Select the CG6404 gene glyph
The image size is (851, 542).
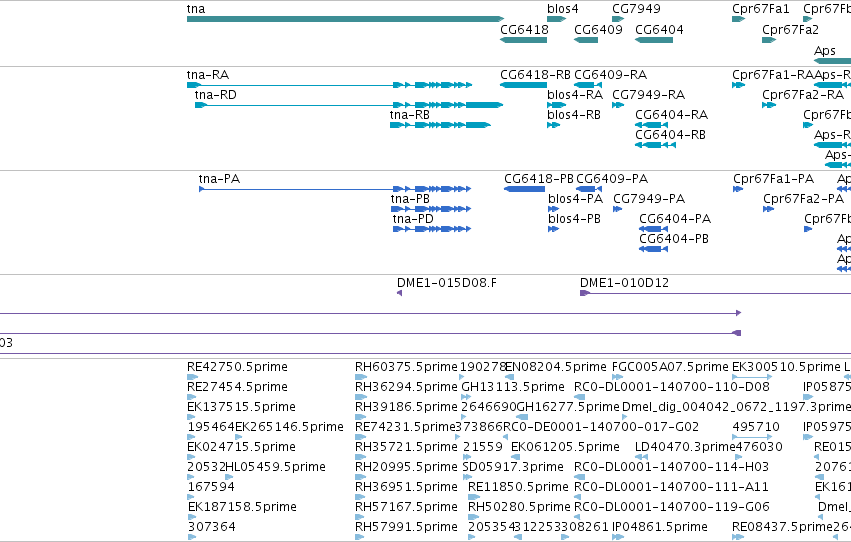[x=654, y=40]
